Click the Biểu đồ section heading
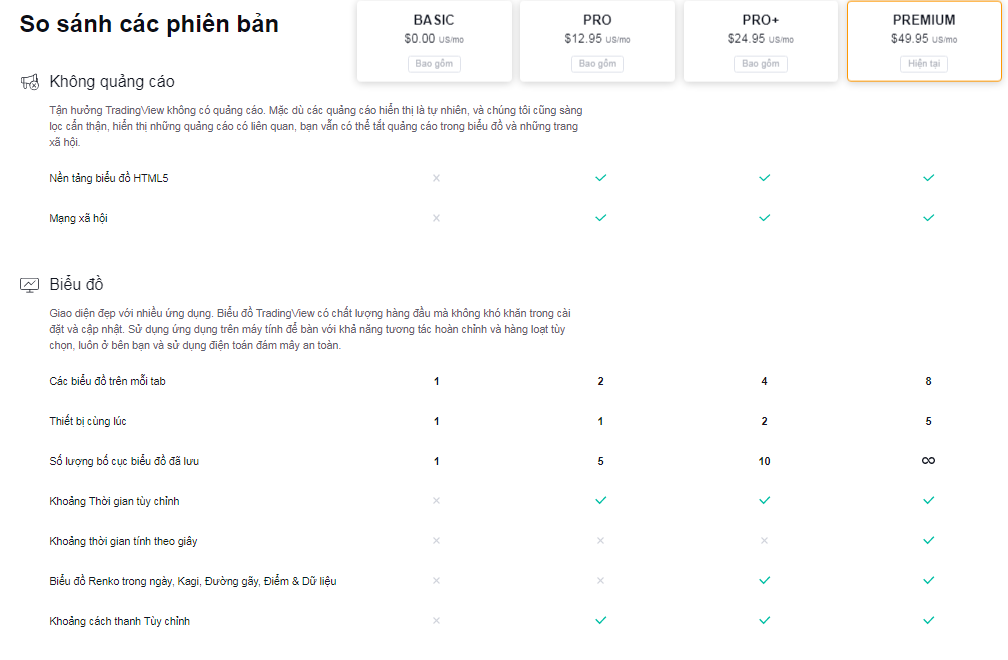This screenshot has width=1008, height=660. [x=77, y=285]
